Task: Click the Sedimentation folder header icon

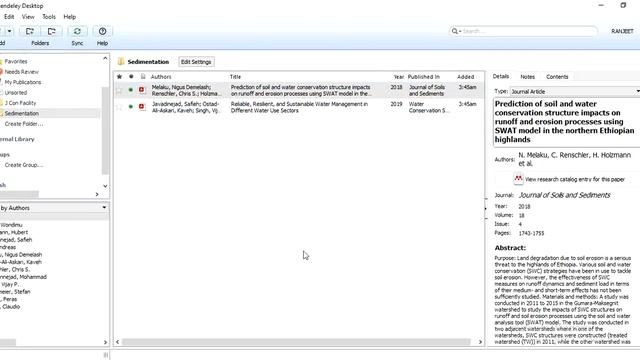Action: (x=121, y=62)
